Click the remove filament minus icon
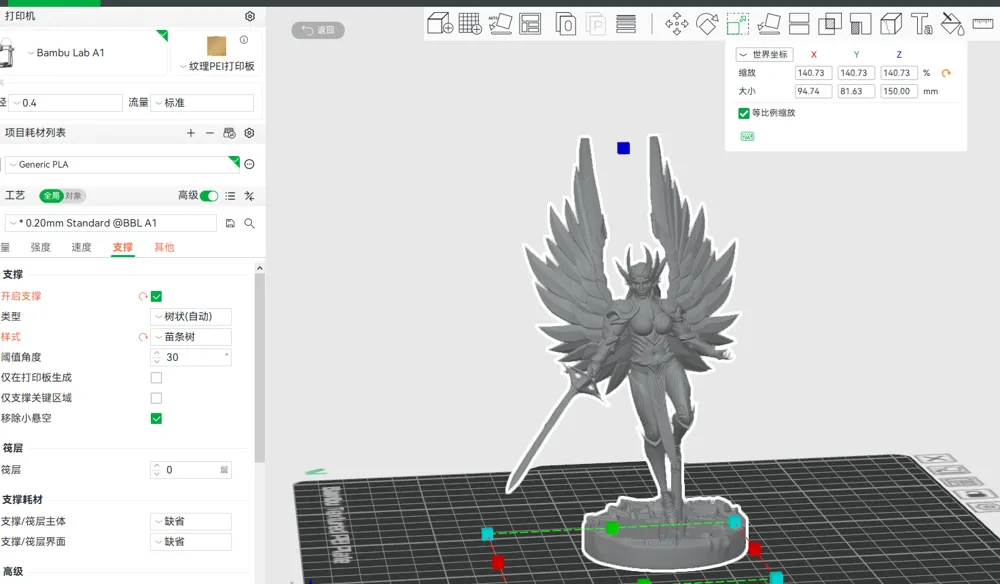This screenshot has height=584, width=1000. pyautogui.click(x=210, y=133)
